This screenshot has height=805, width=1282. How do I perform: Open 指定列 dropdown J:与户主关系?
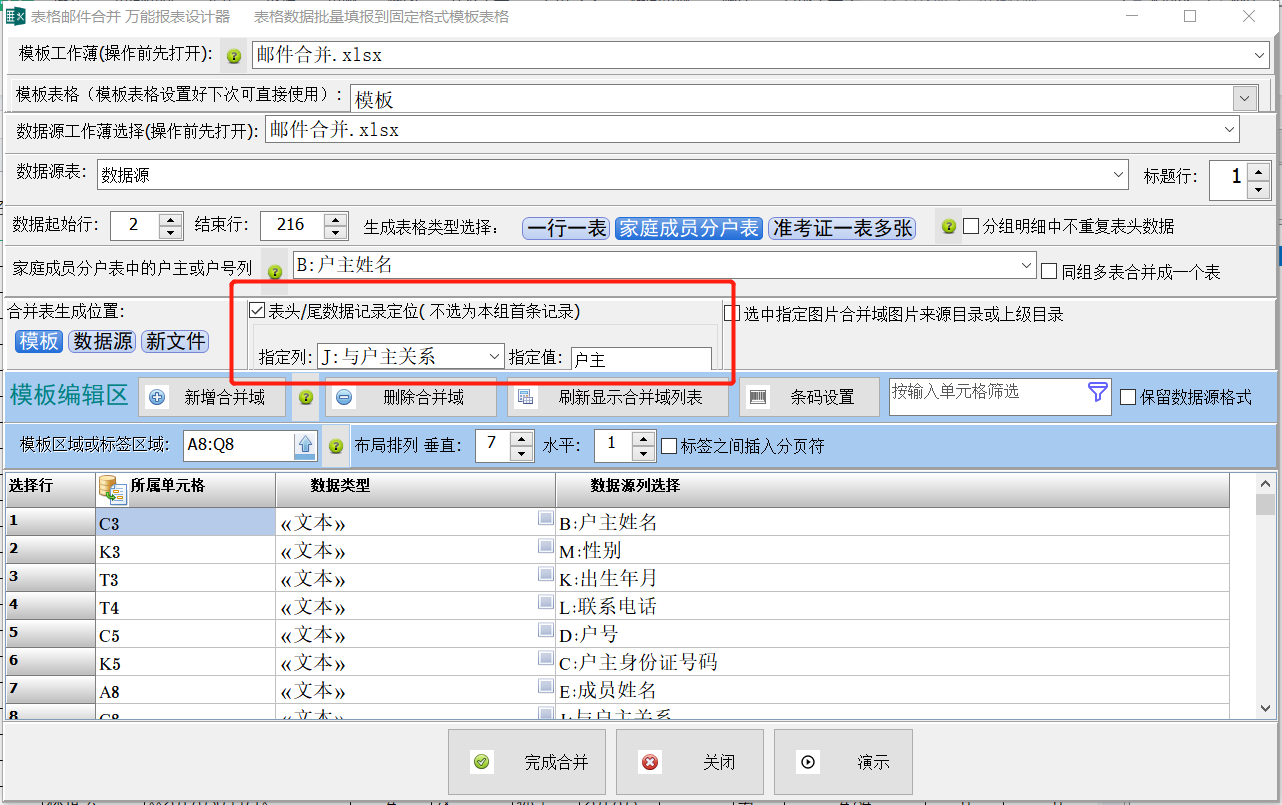click(494, 356)
